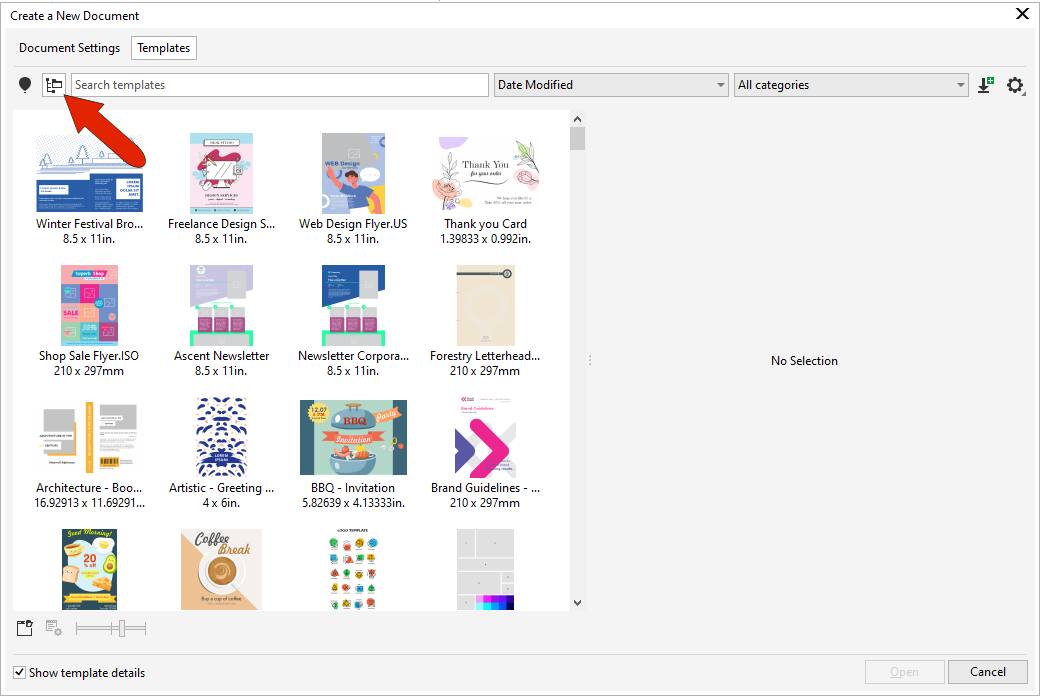Click inside the Search templates field
1044x696 pixels.
[280, 85]
